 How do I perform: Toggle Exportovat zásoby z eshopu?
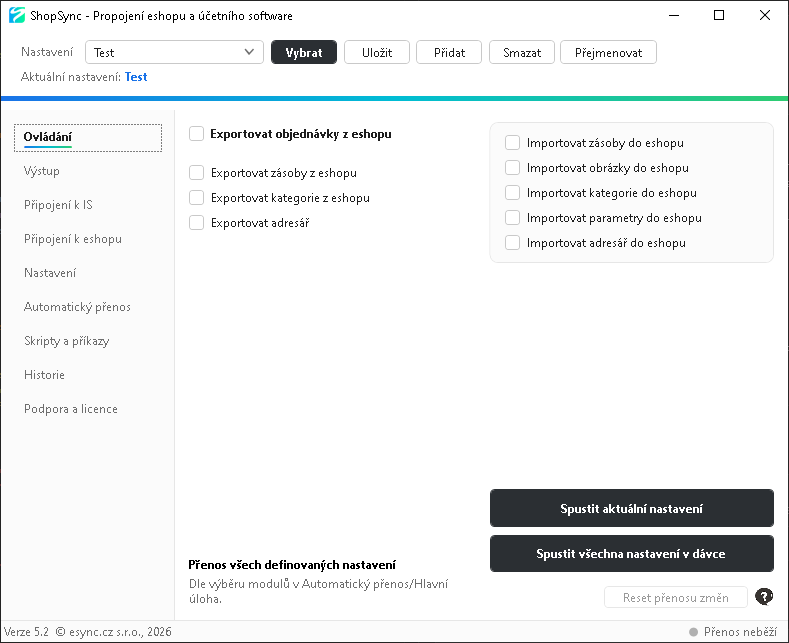click(196, 173)
